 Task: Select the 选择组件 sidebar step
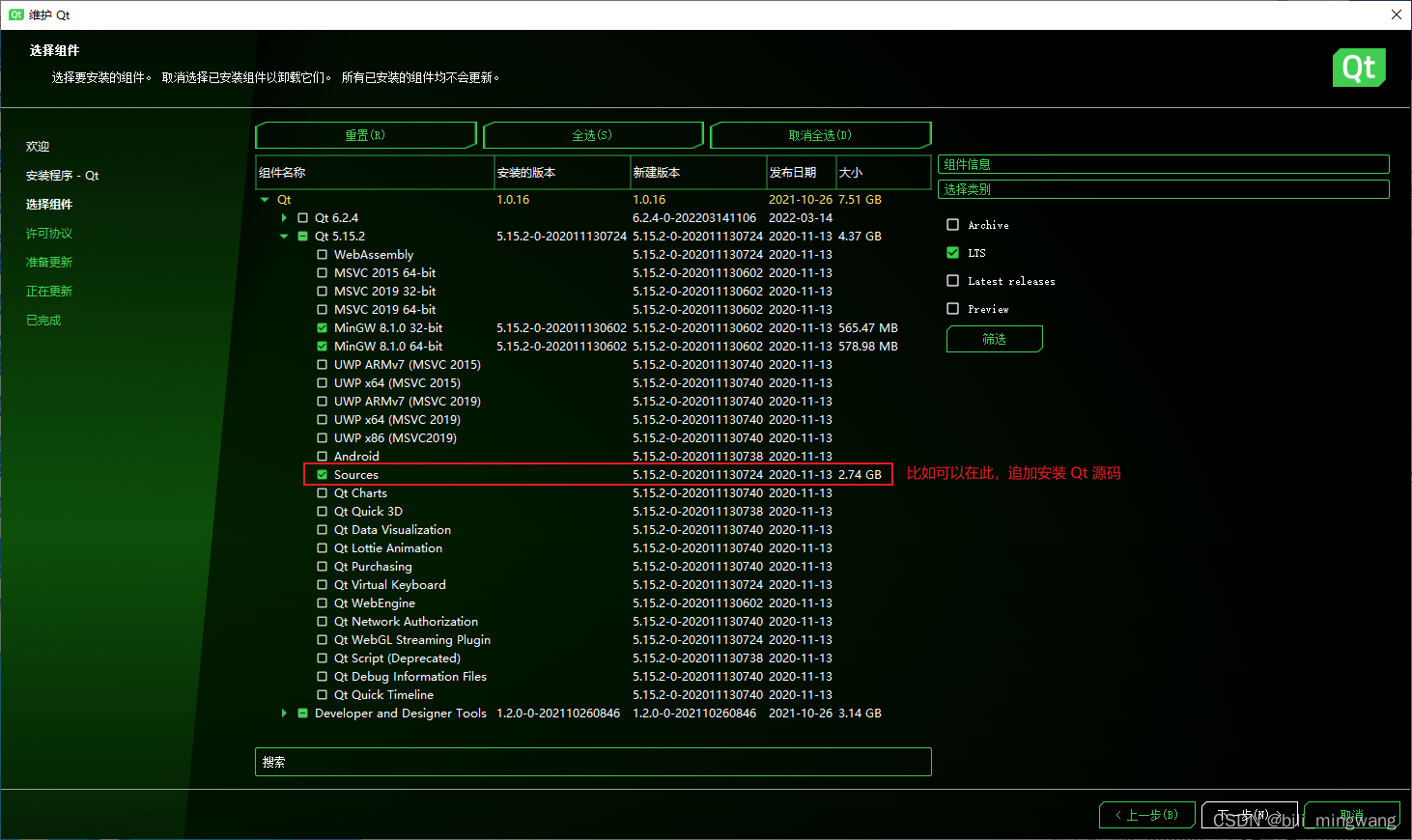coord(49,205)
